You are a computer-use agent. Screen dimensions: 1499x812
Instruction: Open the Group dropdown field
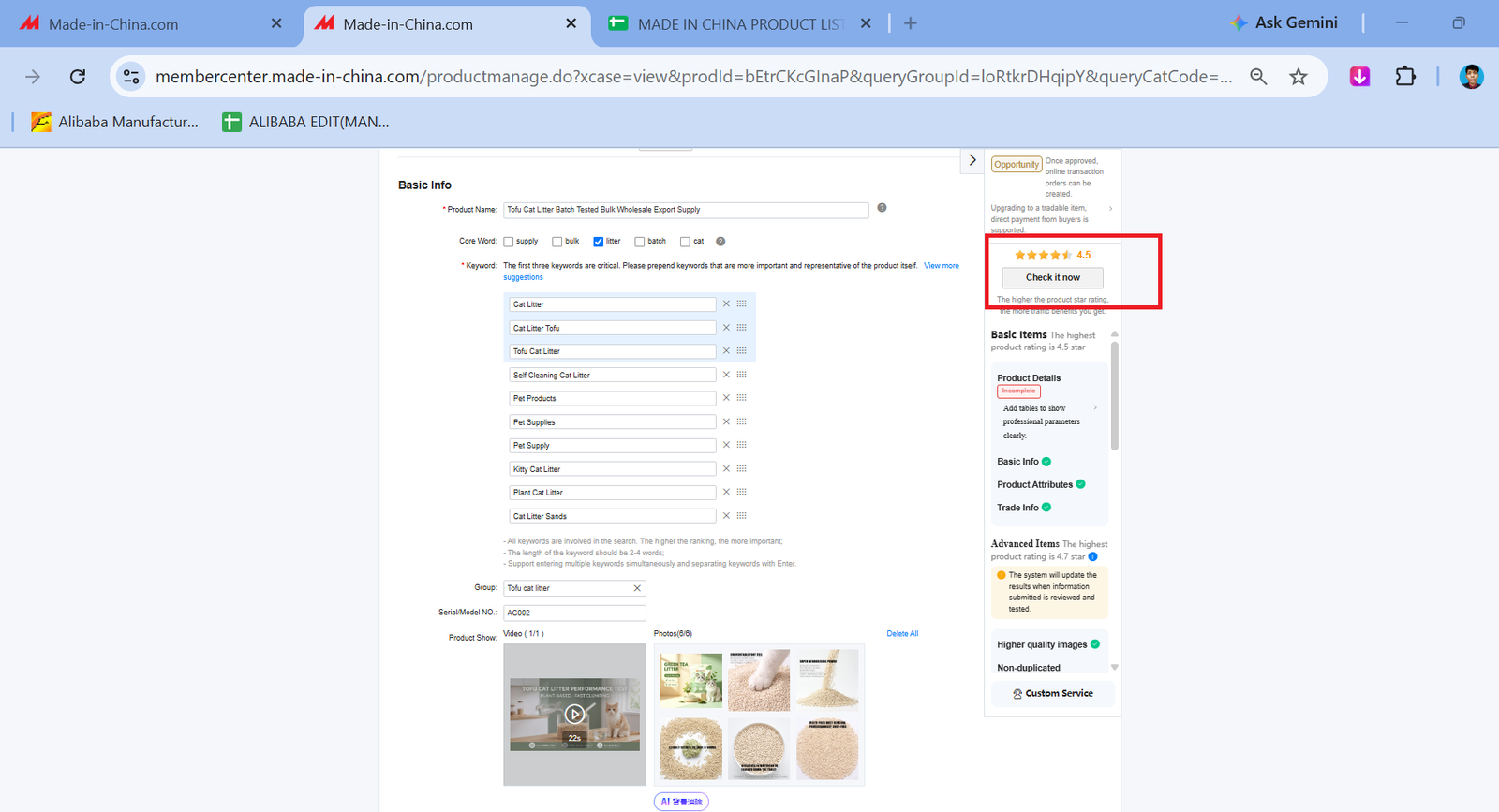[574, 588]
